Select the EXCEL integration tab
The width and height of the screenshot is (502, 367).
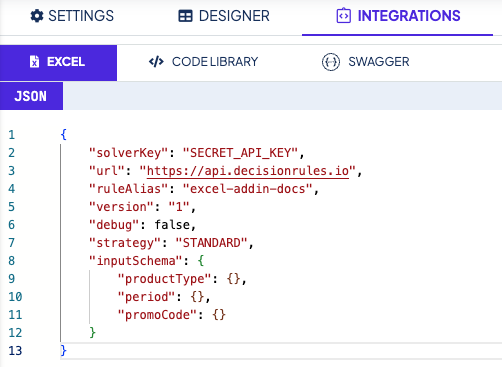pyautogui.click(x=58, y=63)
